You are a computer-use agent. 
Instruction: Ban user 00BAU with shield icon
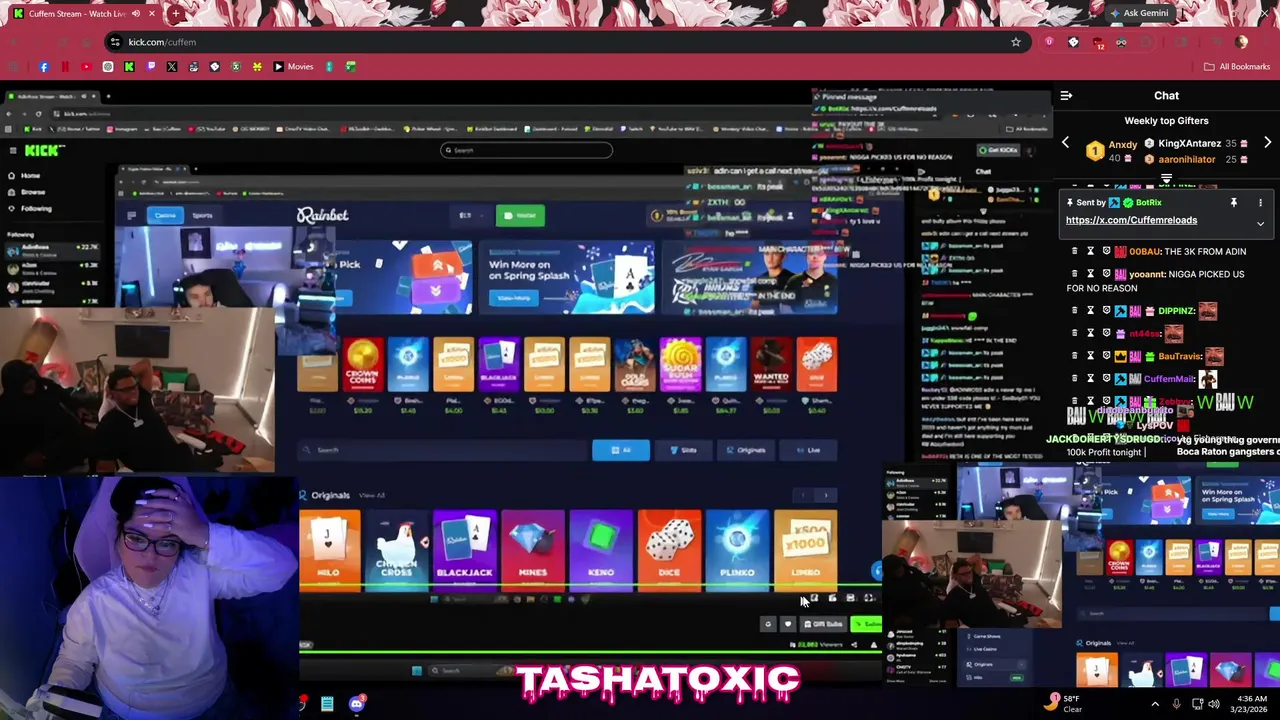(1106, 252)
